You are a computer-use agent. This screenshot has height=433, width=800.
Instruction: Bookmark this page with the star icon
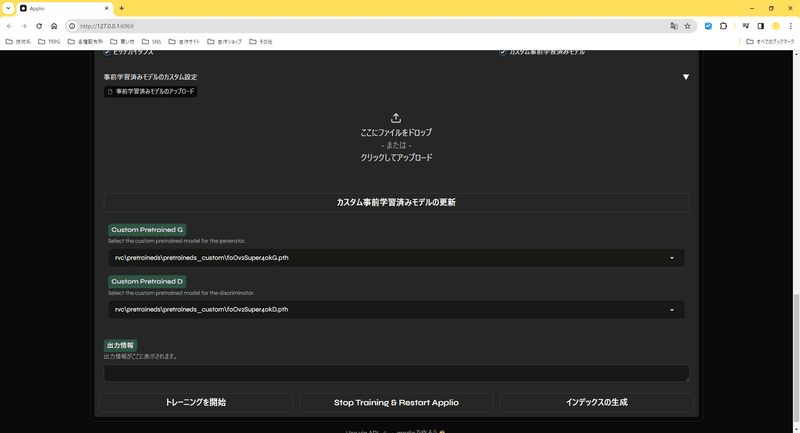click(x=687, y=26)
